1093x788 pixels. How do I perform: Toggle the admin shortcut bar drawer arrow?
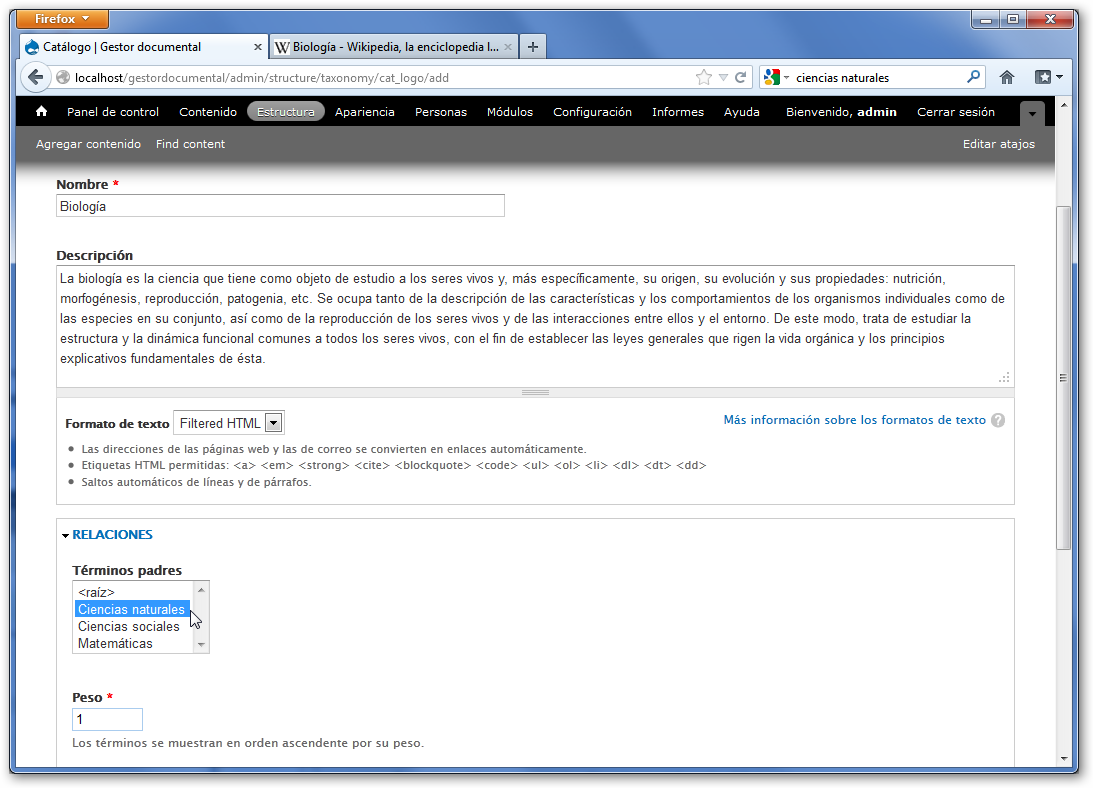pos(1033,113)
